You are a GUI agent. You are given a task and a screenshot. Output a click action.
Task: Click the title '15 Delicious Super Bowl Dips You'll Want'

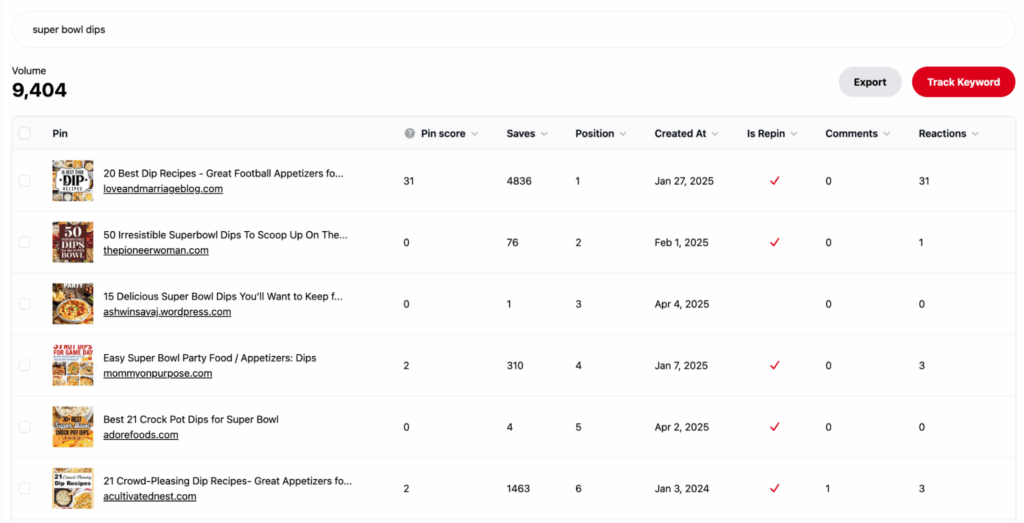(x=223, y=296)
